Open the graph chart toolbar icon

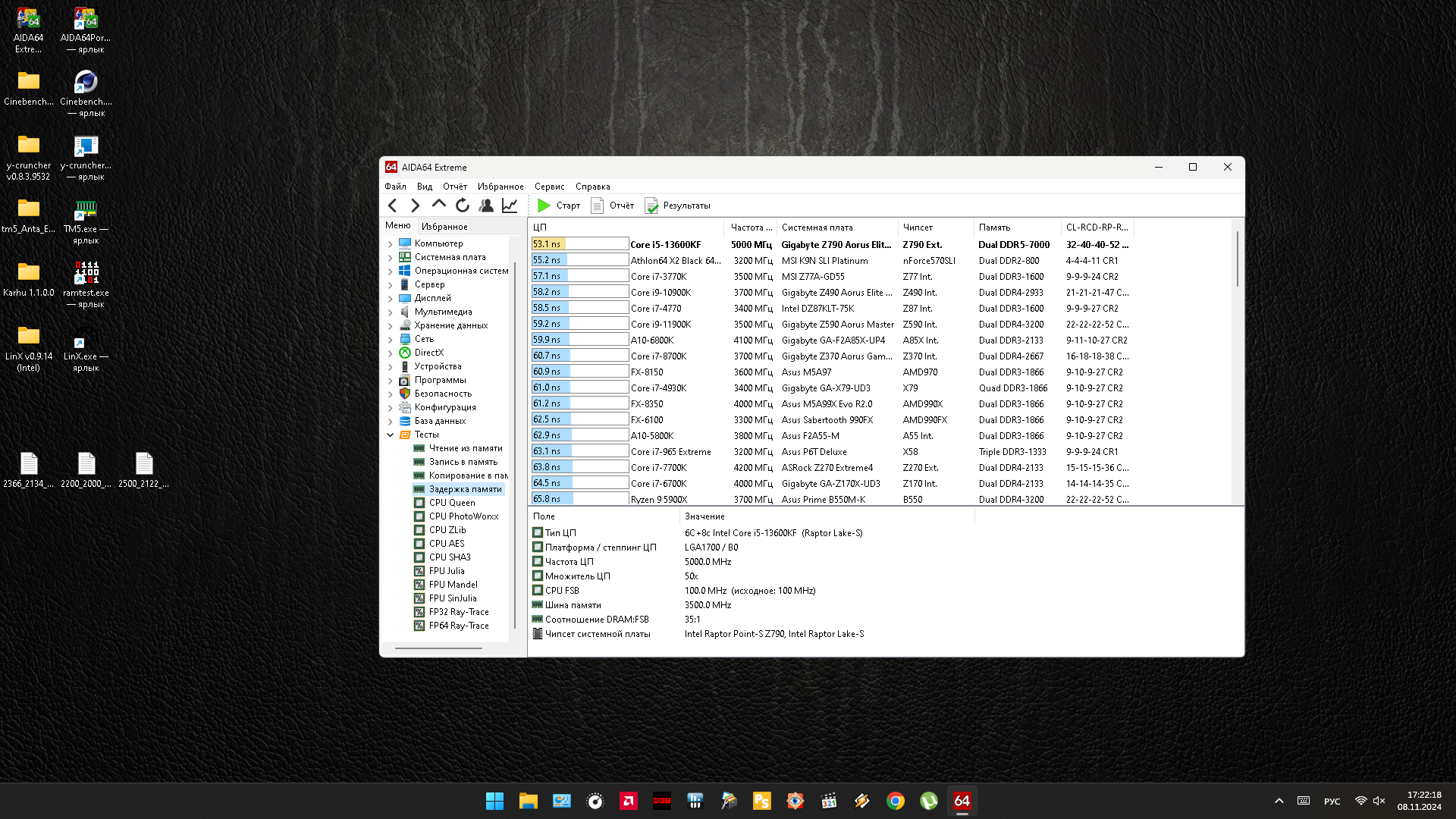(510, 206)
